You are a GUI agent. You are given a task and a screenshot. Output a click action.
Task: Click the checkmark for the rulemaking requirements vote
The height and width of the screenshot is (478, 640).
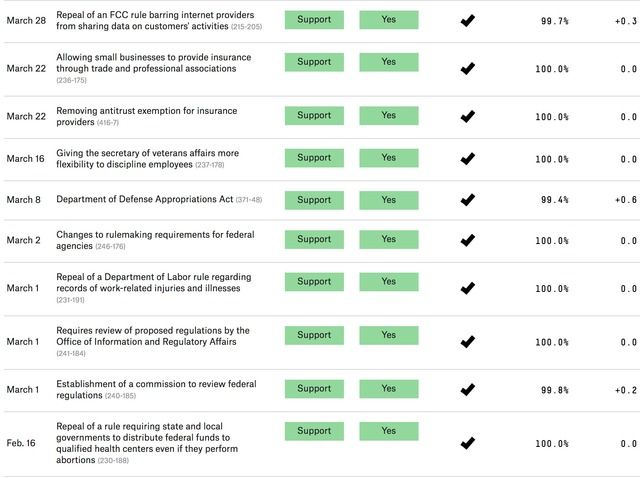467,240
